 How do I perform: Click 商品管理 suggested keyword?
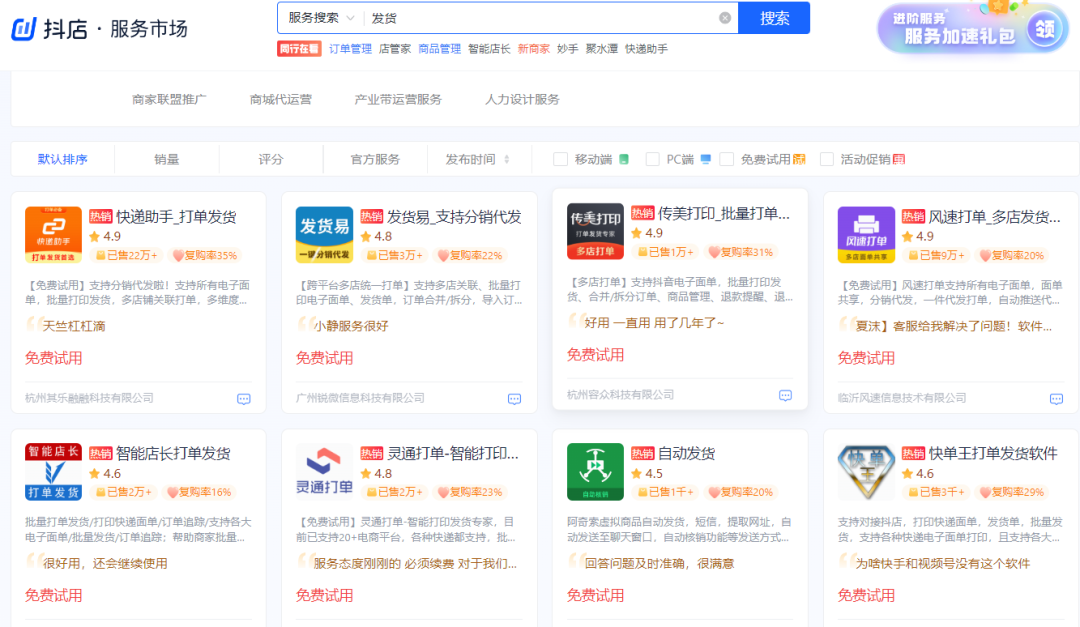coord(439,49)
